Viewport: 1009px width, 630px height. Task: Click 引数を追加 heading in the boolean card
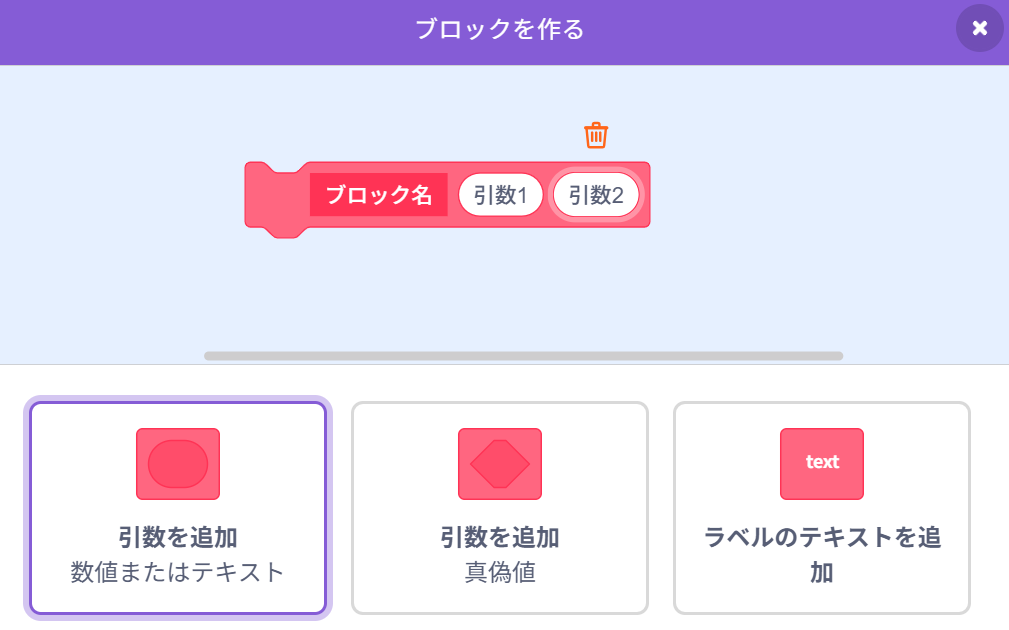pyautogui.click(x=500, y=537)
